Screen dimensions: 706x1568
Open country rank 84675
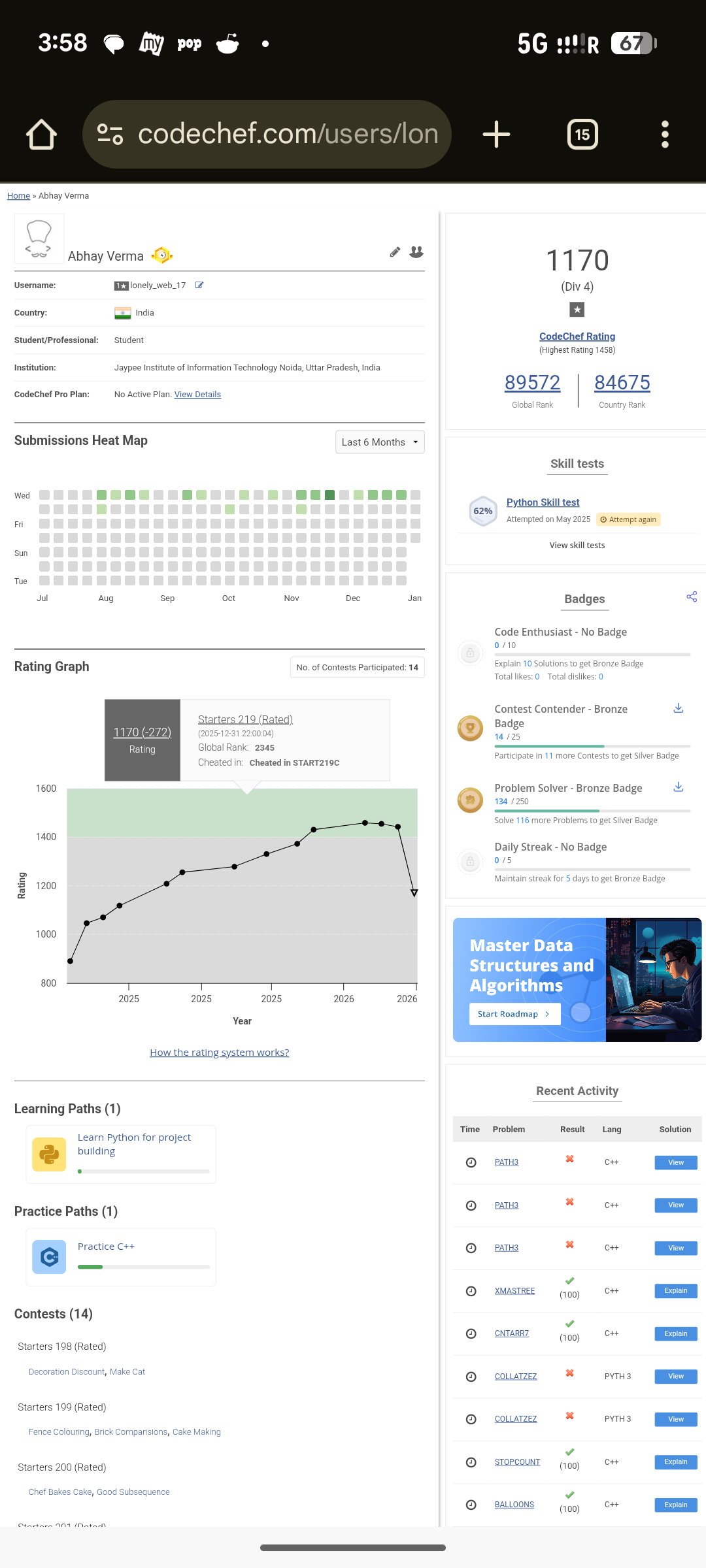click(622, 383)
